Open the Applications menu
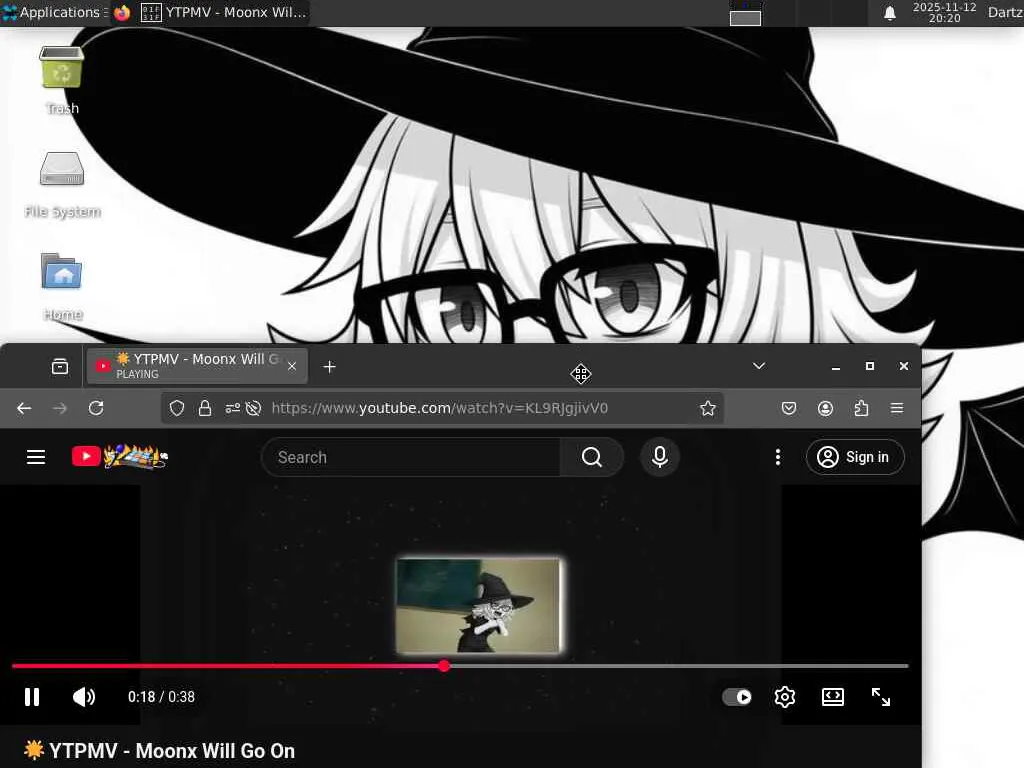Screen dimensions: 1024x768 [x=54, y=12]
